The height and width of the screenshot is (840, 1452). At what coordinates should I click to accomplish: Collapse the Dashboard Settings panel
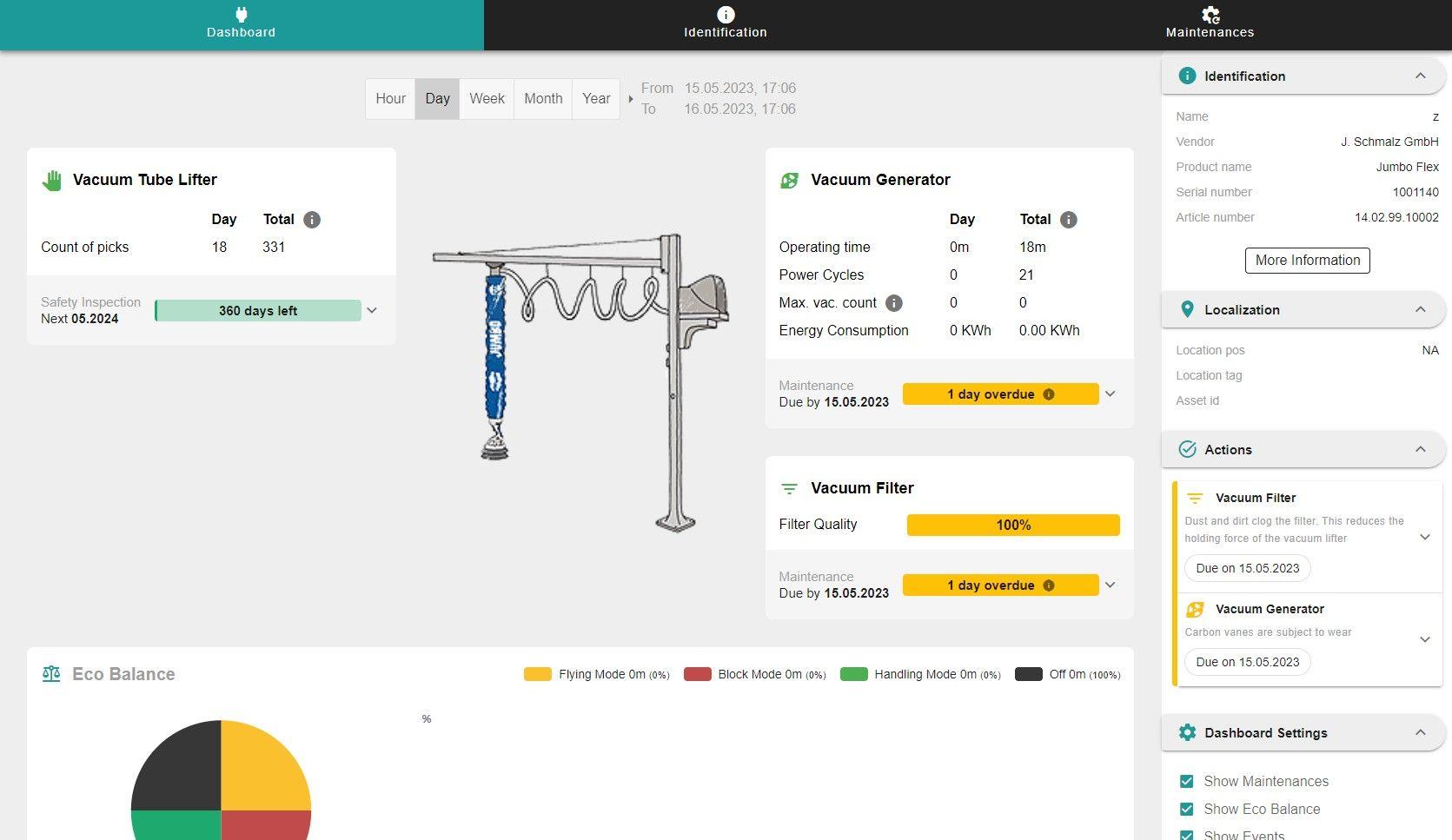pyautogui.click(x=1421, y=732)
